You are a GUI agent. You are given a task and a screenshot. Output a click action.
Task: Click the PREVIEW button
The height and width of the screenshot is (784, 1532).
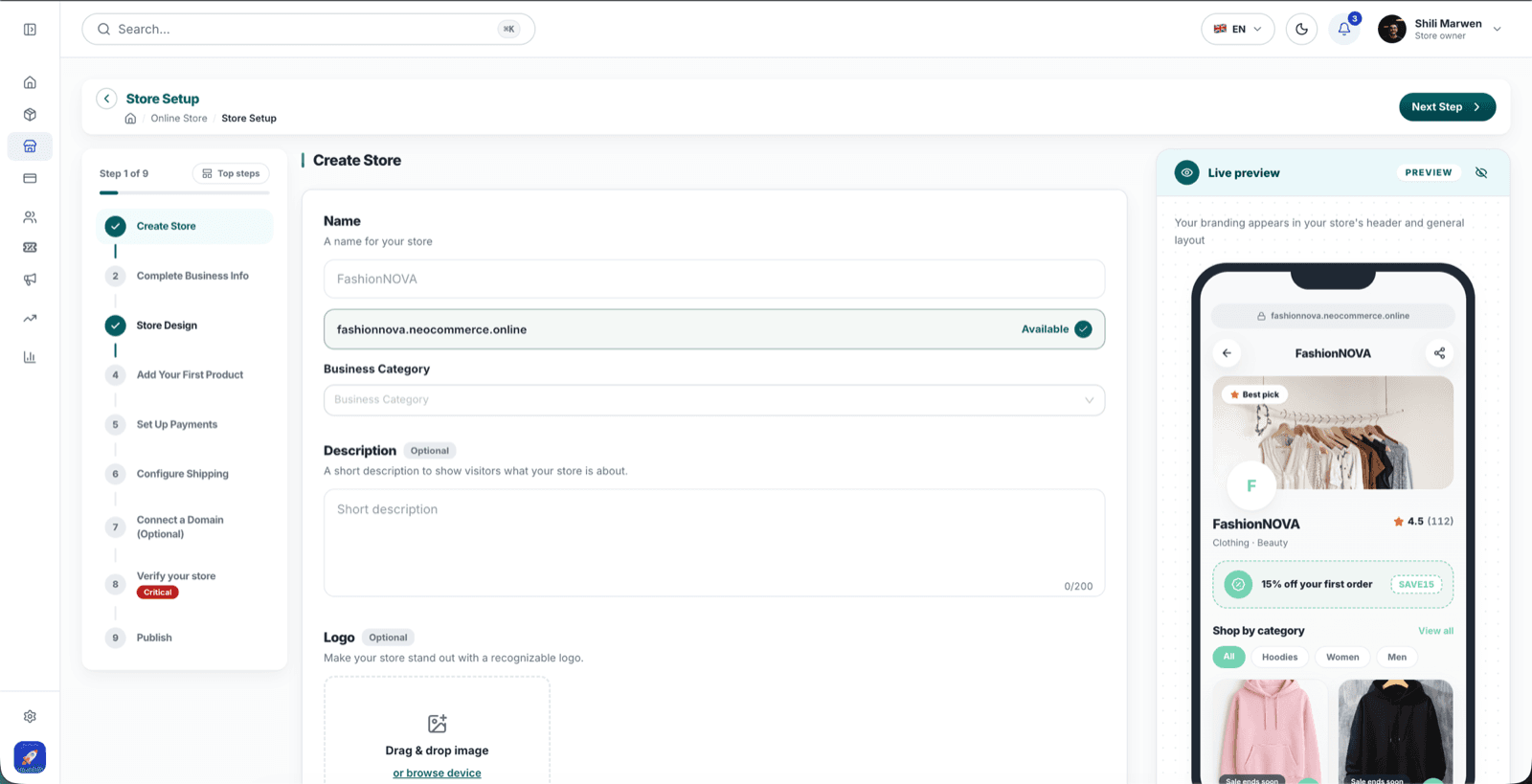pyautogui.click(x=1429, y=172)
